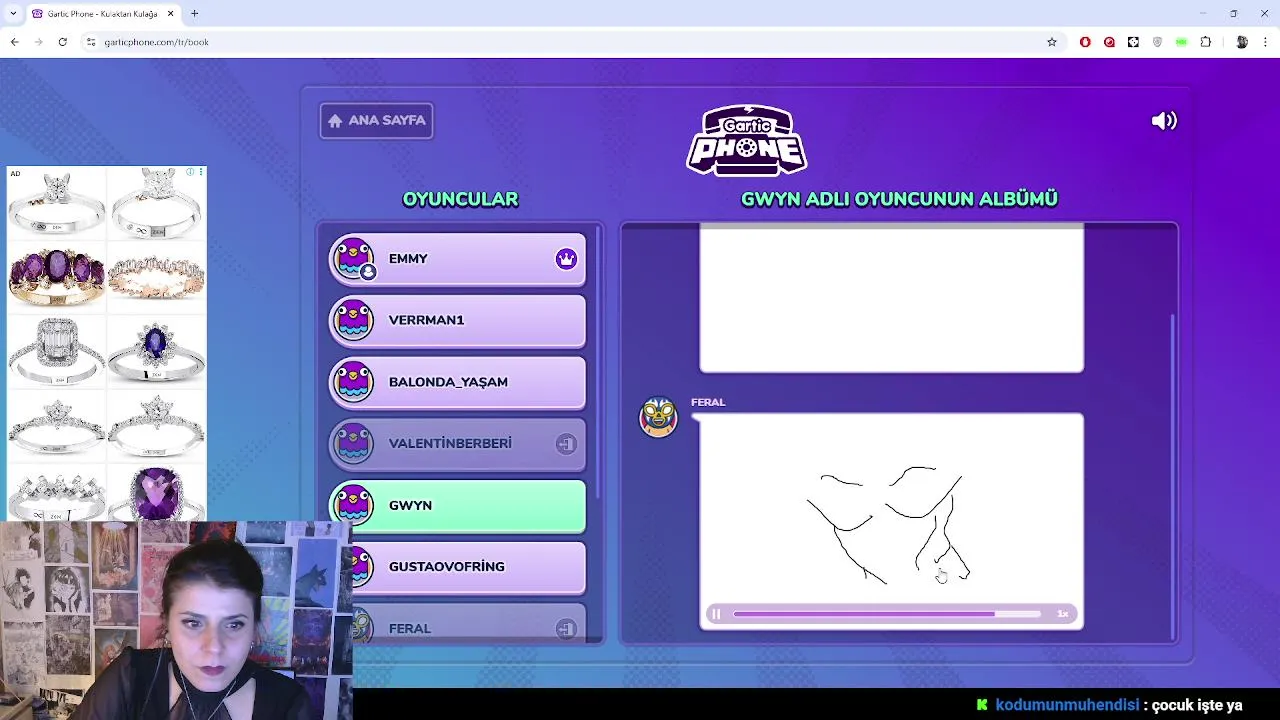The image size is (1280, 720).
Task: Click the exit icon beside FERAL
Action: 566,629
